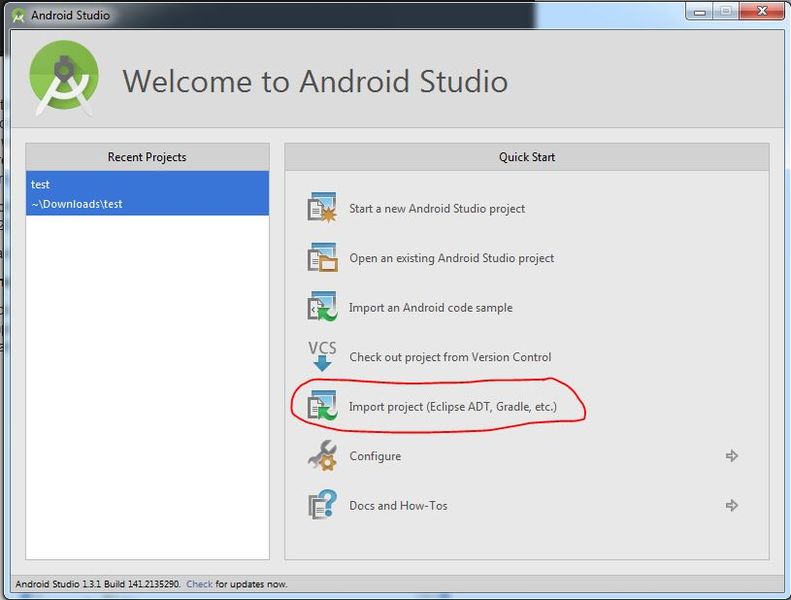Viewport: 791px width, 600px height.
Task: Click the Configure wrench icon
Action: pos(322,455)
